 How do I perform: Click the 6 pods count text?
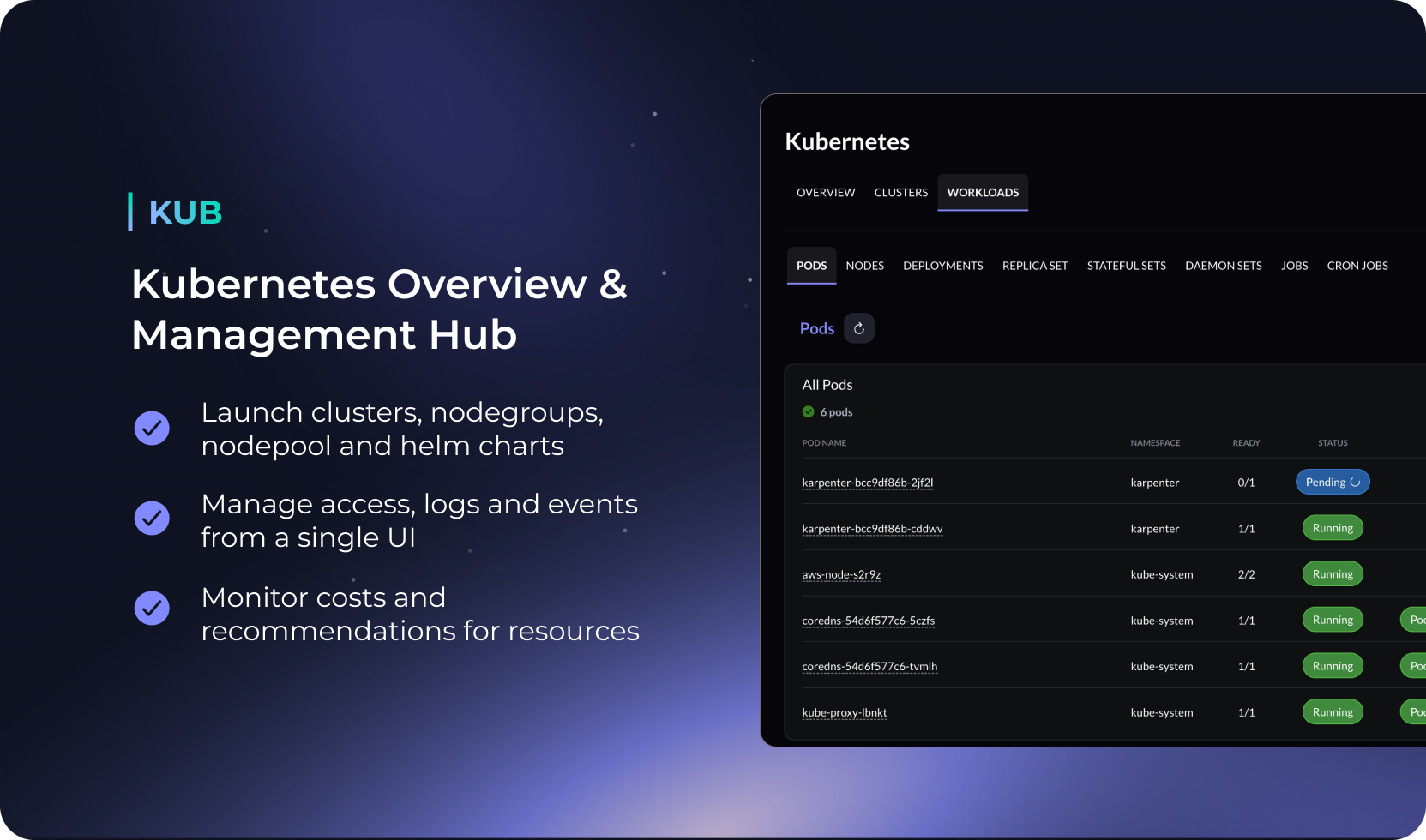(x=836, y=412)
